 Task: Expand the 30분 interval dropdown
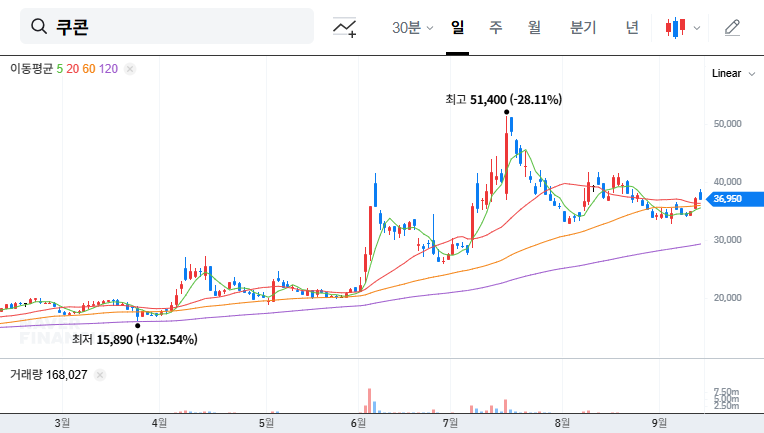tap(412, 27)
